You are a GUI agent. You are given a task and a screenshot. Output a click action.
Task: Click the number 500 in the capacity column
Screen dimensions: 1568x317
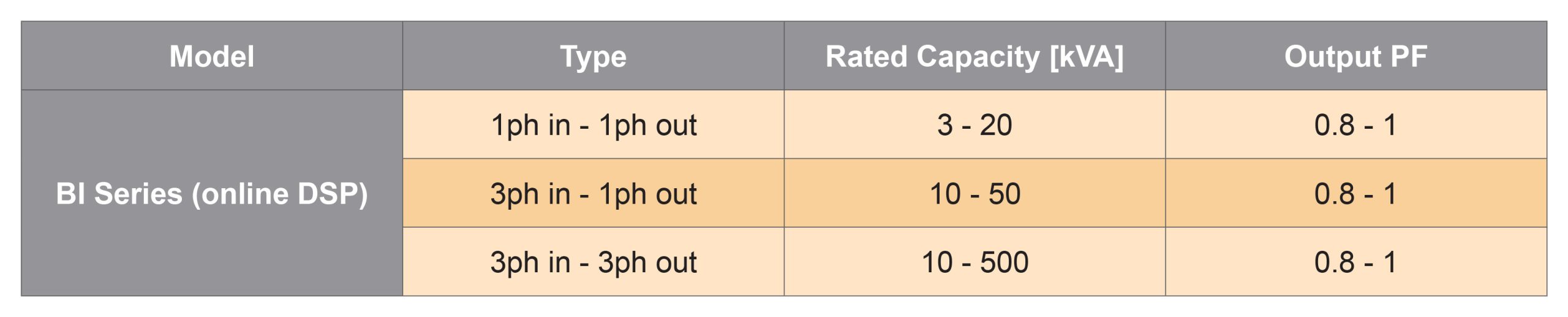pos(1004,262)
